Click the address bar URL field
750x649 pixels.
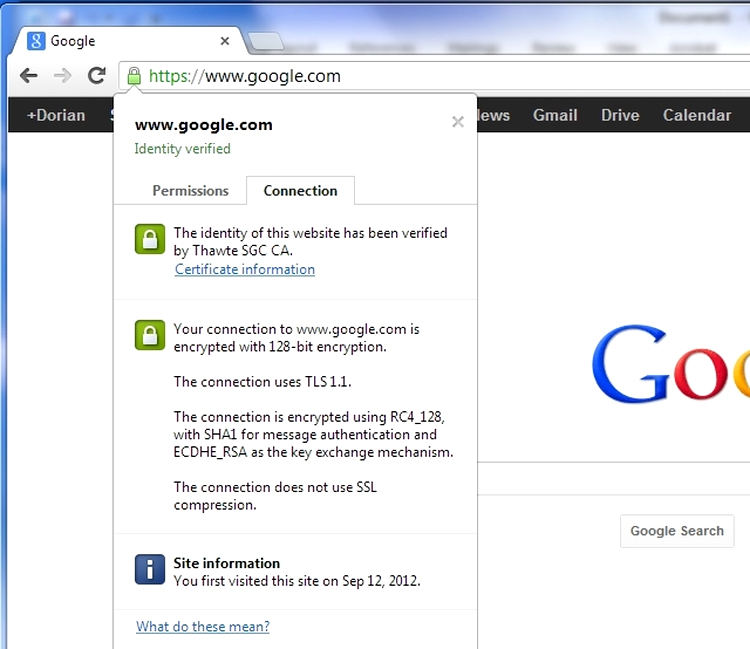[x=434, y=76]
